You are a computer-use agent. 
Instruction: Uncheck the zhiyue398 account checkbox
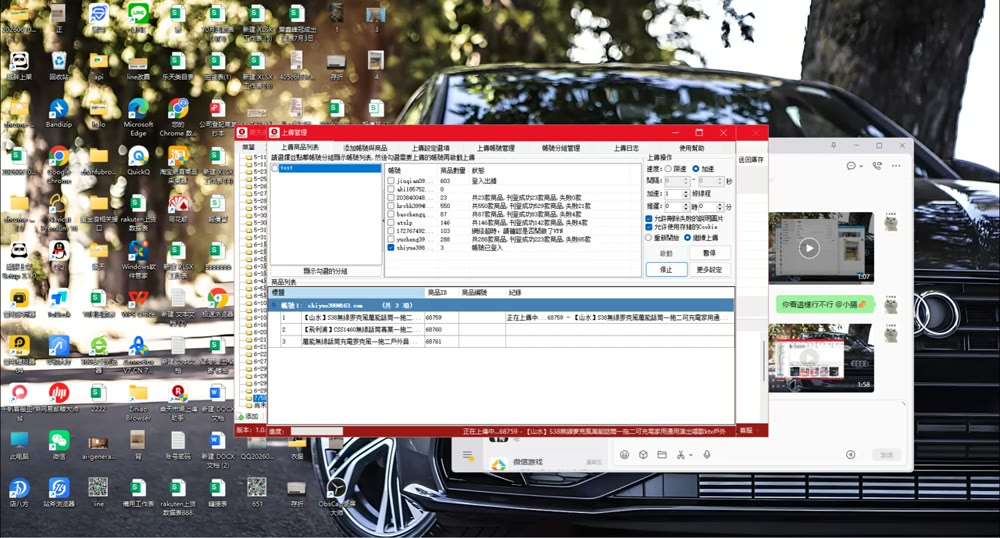(x=391, y=247)
